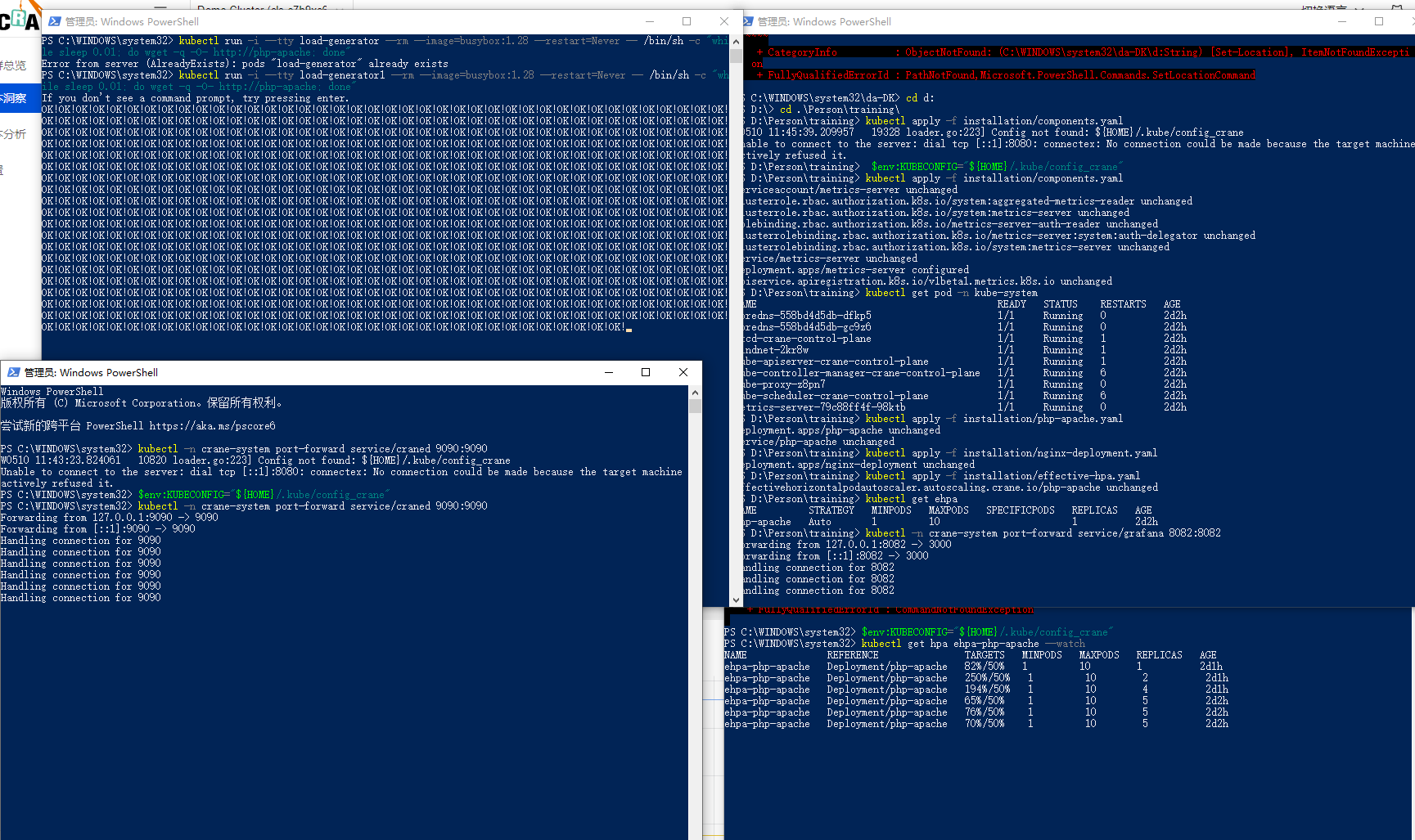Click the 'kube-scheduler-crane-control-plane' pod row
1415x840 pixels.
click(966, 396)
